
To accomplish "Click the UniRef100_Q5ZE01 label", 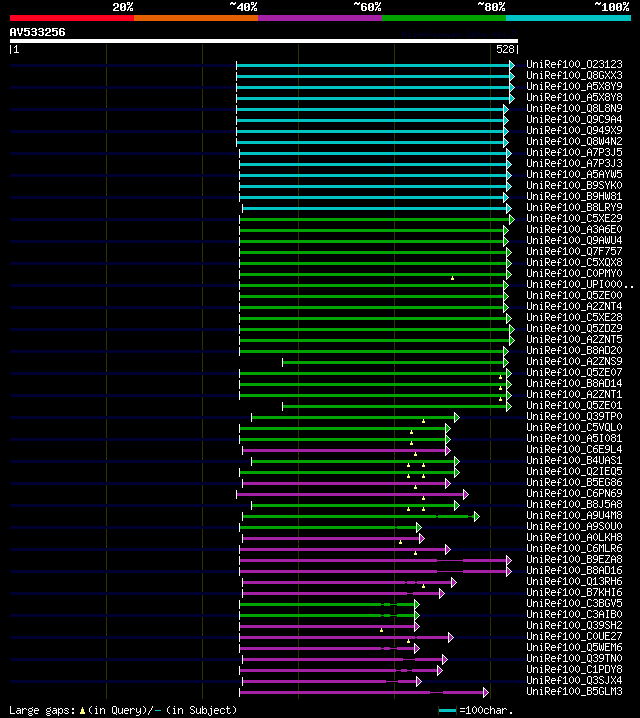I will pos(574,405).
